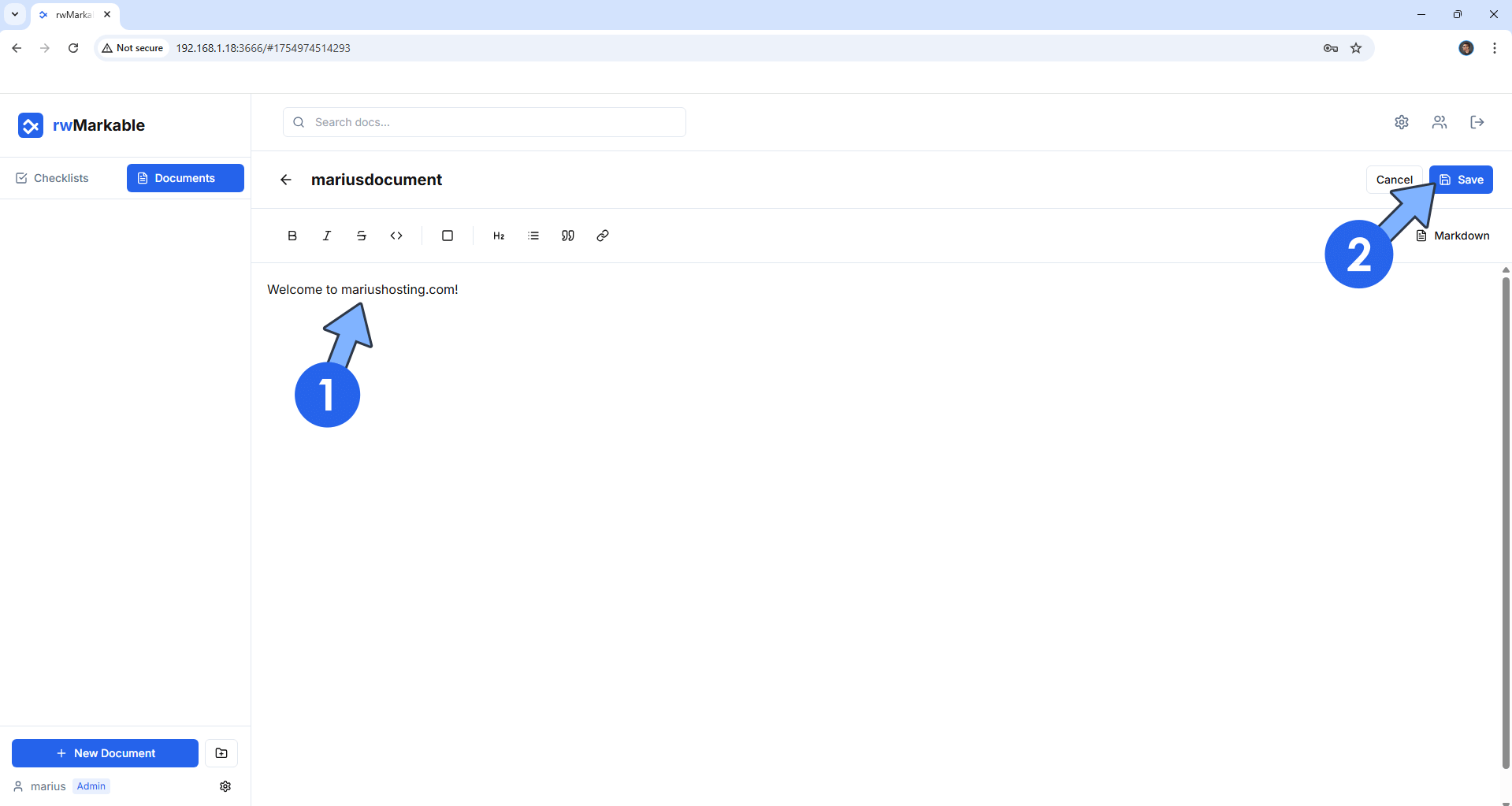Open the tab search dropdown arrow
The width and height of the screenshot is (1512, 806).
click(x=15, y=14)
